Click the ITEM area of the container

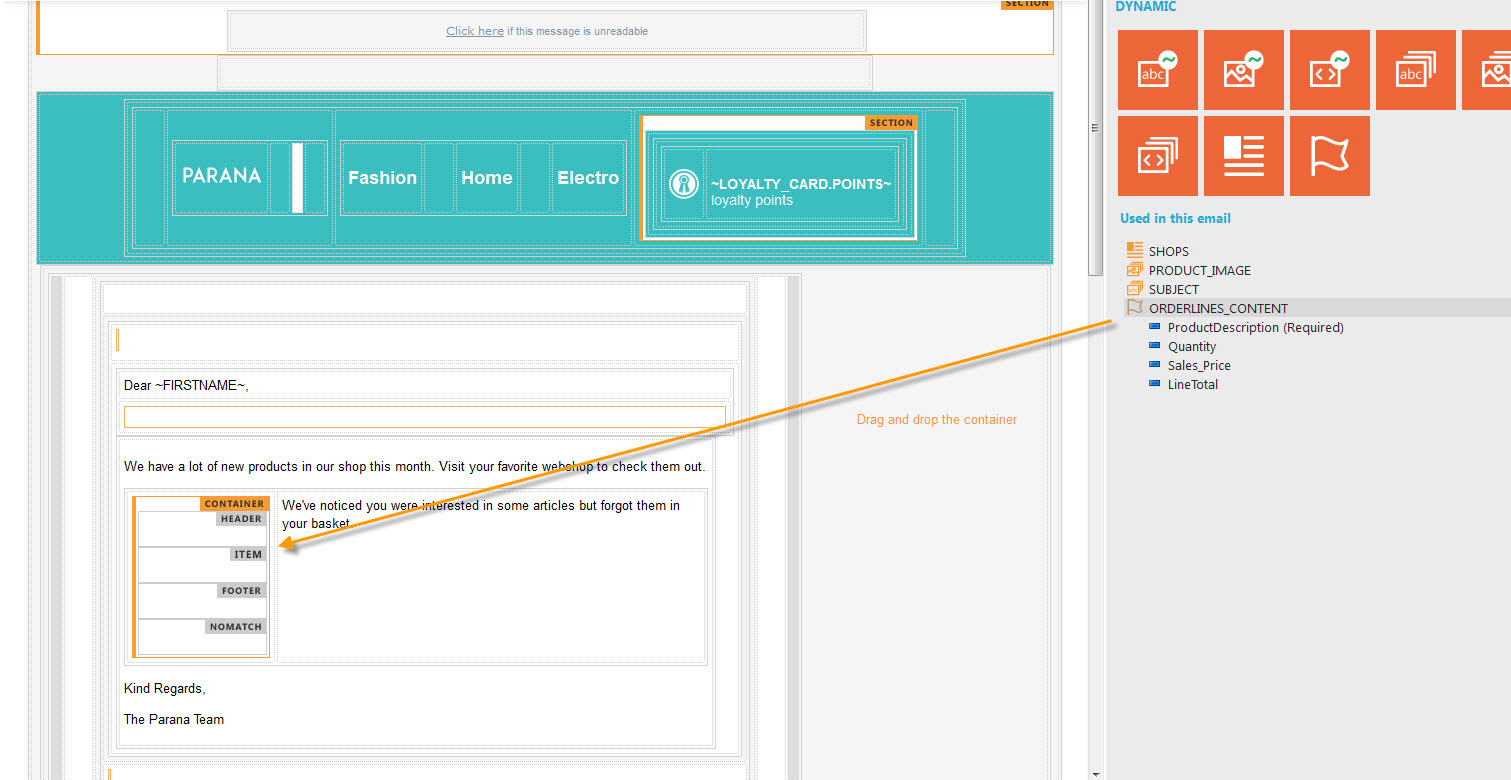(202, 566)
